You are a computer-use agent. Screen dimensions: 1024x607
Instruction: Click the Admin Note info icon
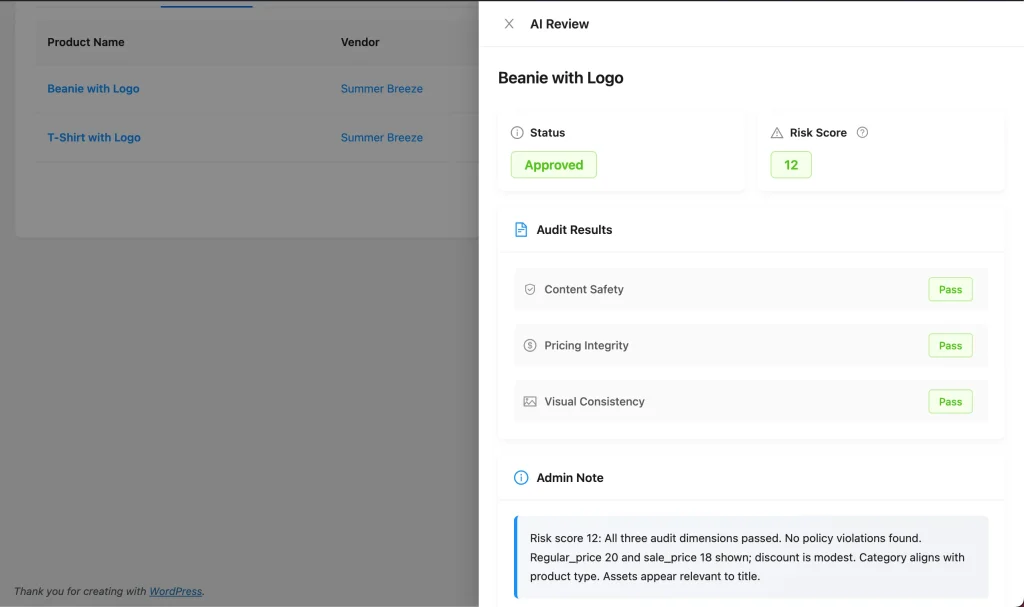coord(520,477)
